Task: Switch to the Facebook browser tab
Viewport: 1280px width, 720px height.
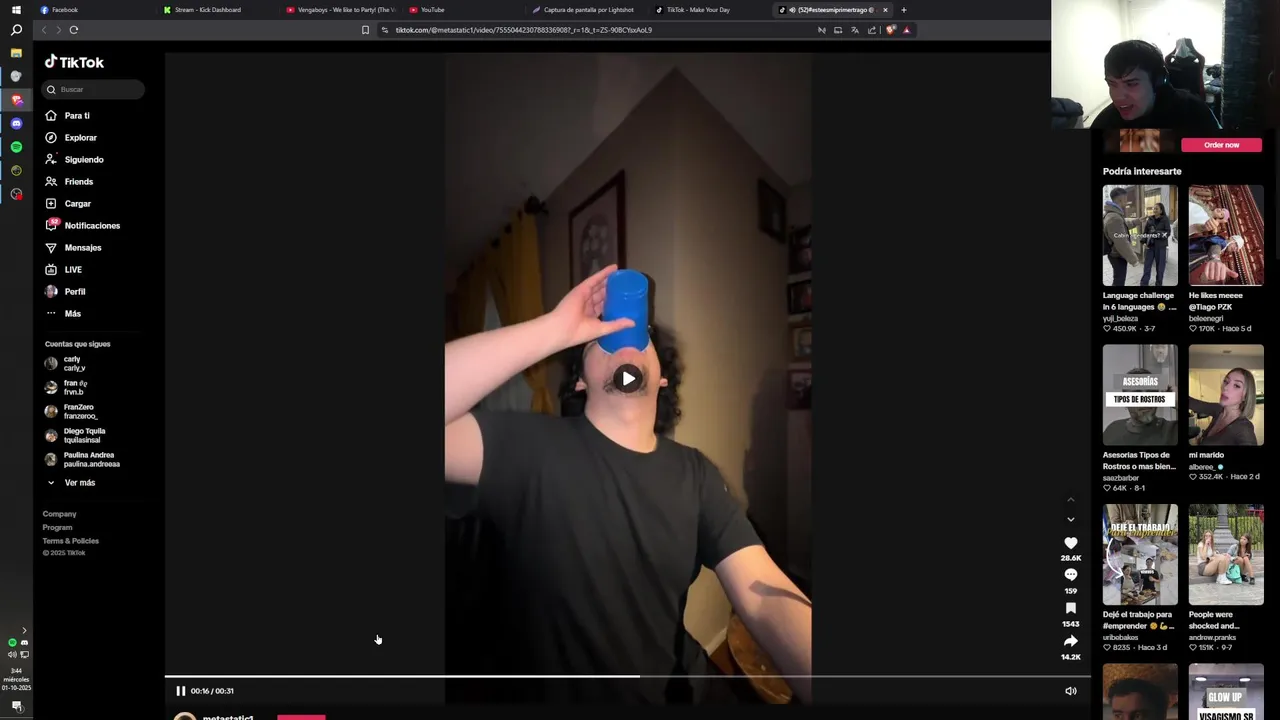Action: (95, 10)
